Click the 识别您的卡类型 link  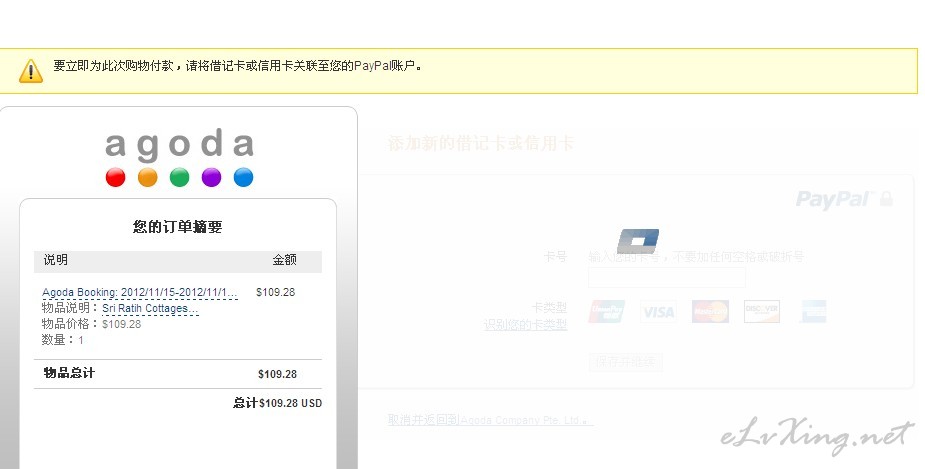pyautogui.click(x=525, y=324)
